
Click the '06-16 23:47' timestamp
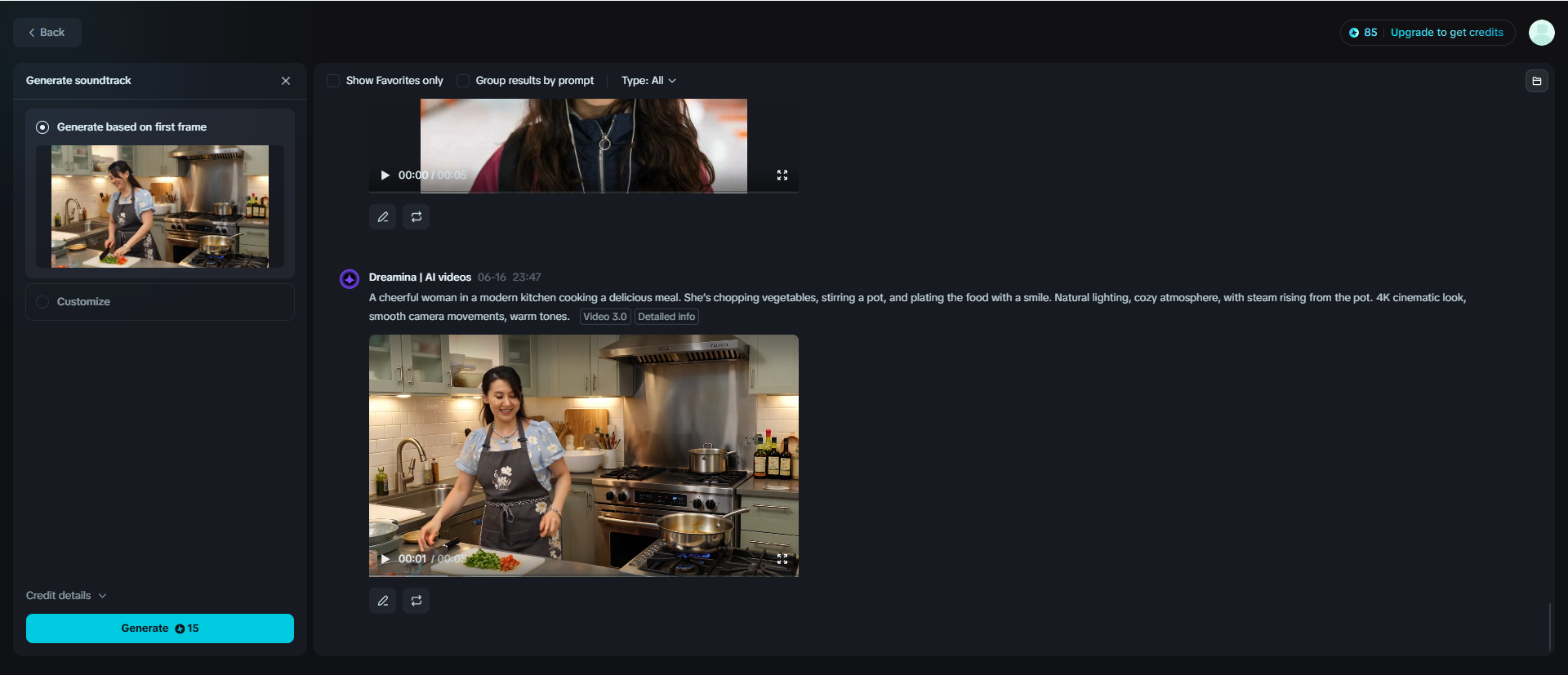[x=510, y=278]
